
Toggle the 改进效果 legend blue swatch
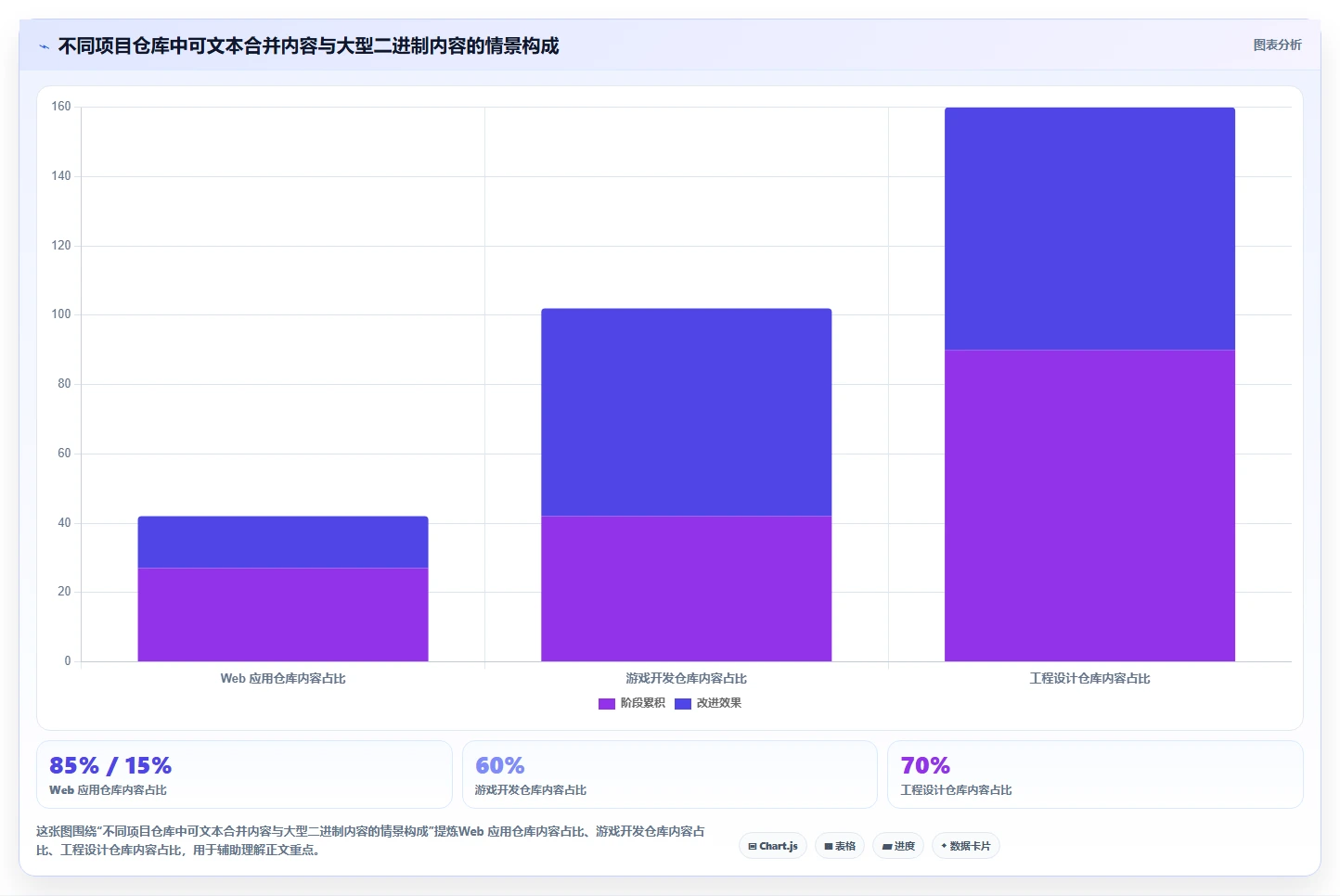pyautogui.click(x=683, y=704)
